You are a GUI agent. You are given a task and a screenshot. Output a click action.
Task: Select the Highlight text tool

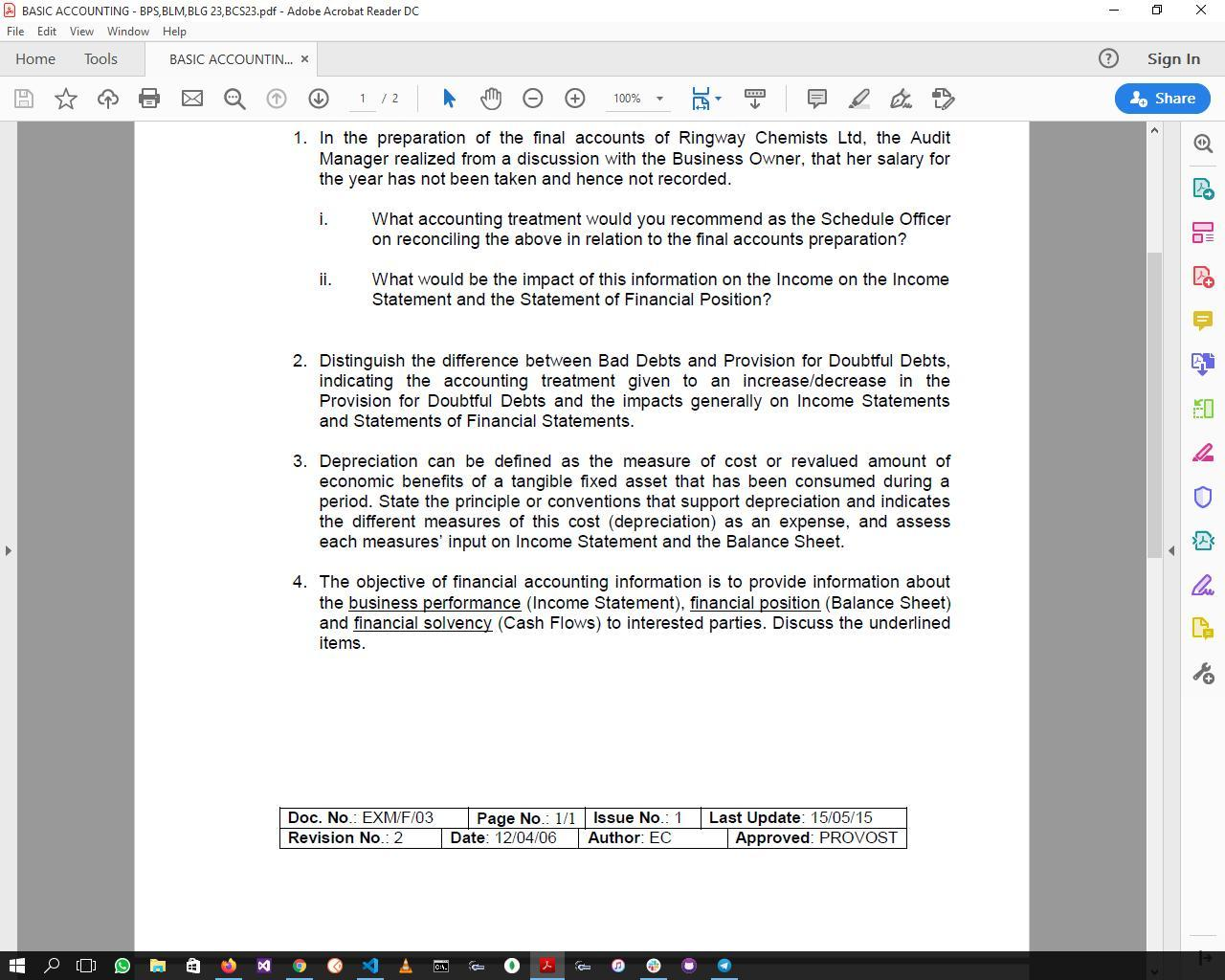(x=859, y=99)
